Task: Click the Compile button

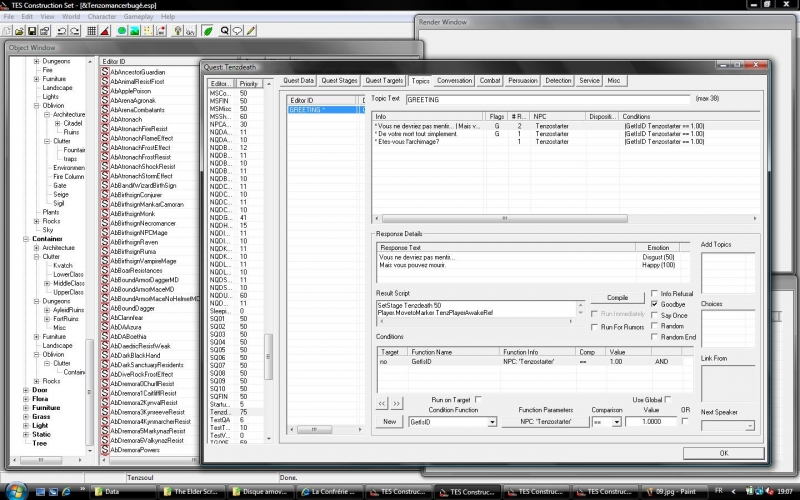Action: click(x=617, y=297)
